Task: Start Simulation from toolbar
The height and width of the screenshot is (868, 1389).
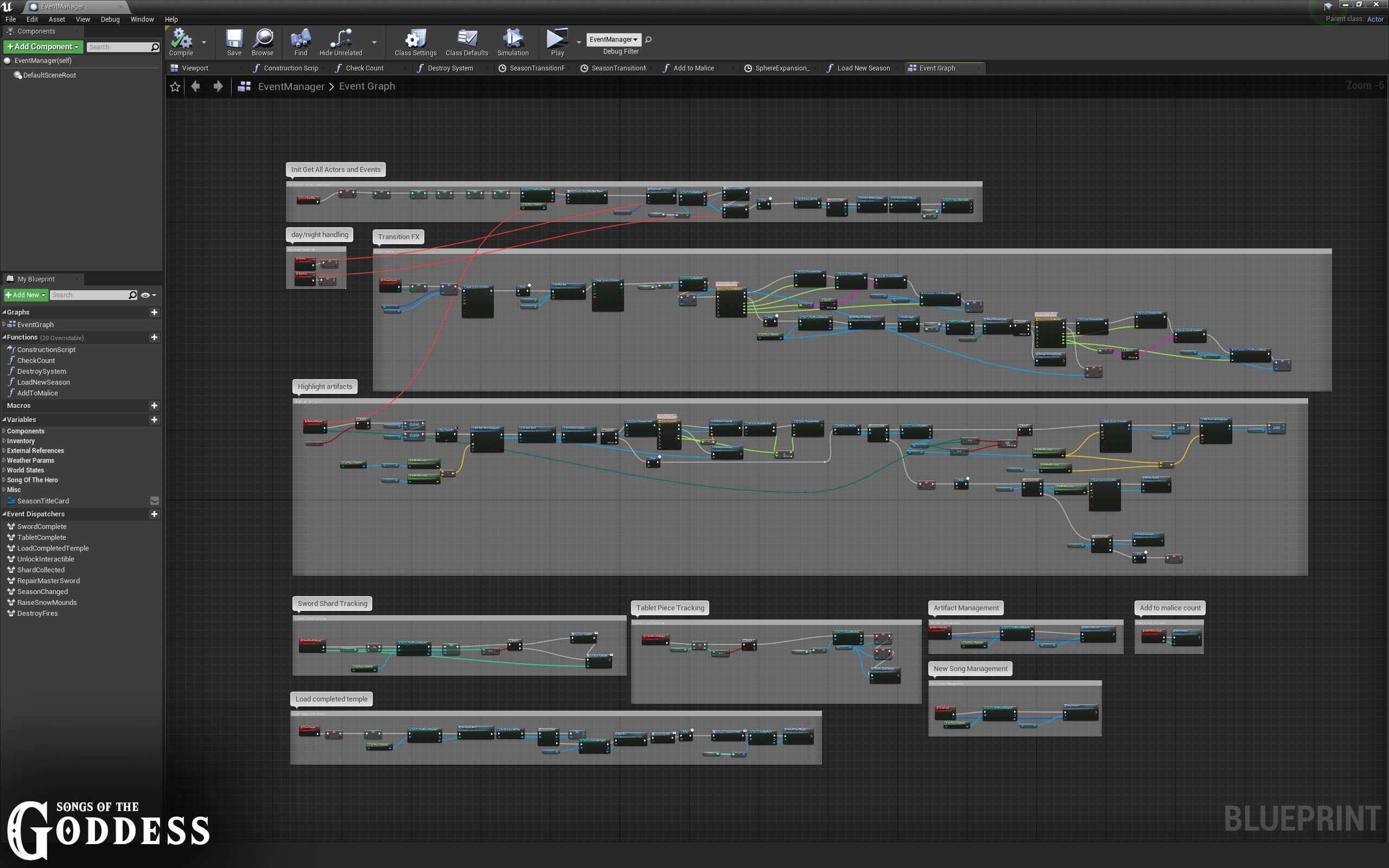Action: pyautogui.click(x=513, y=39)
